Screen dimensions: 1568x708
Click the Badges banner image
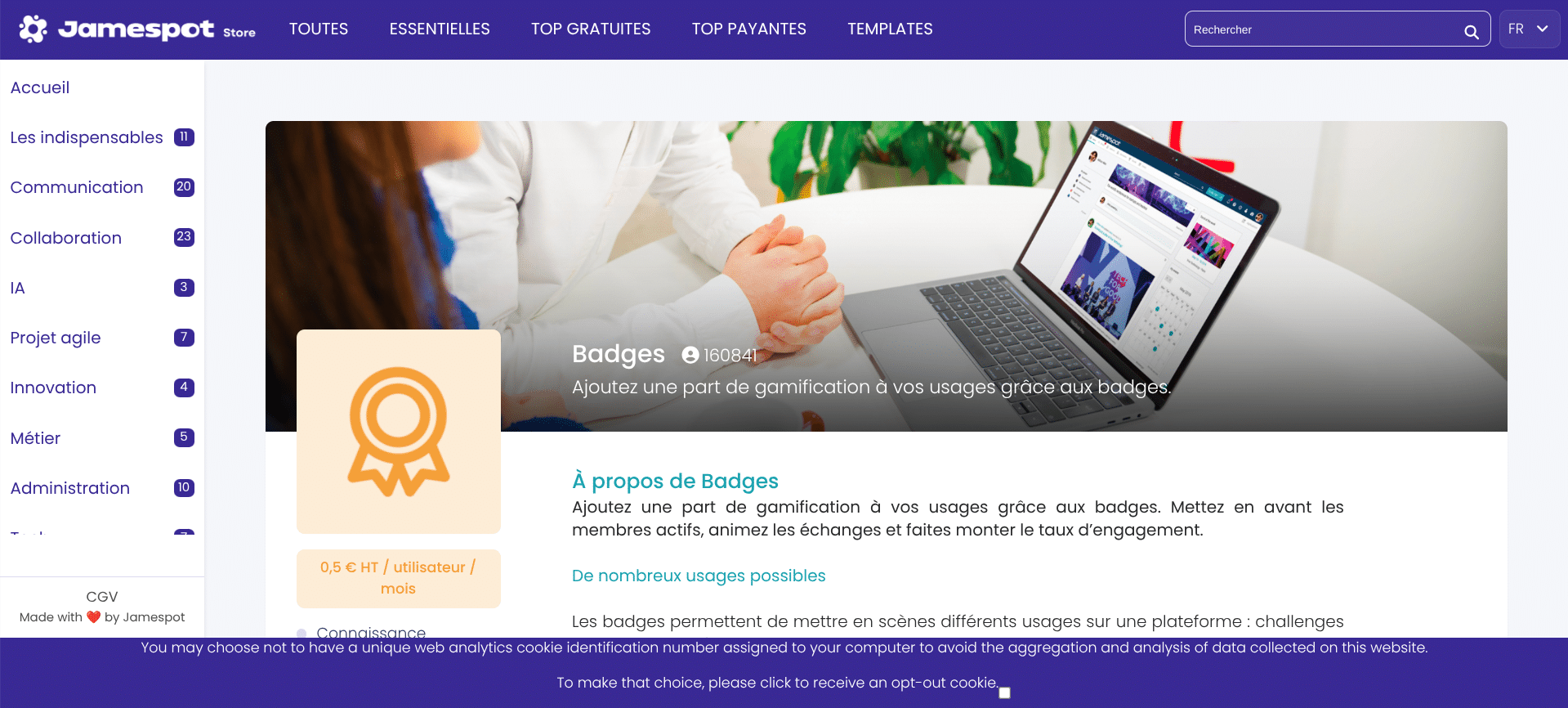tap(886, 276)
